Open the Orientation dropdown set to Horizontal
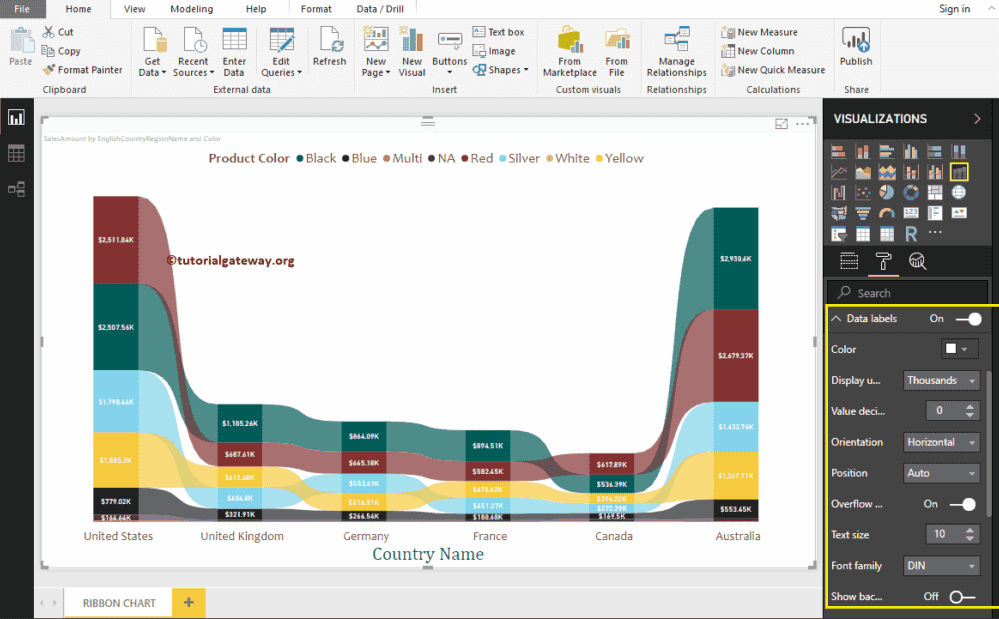The height and width of the screenshot is (619, 999). tap(941, 442)
